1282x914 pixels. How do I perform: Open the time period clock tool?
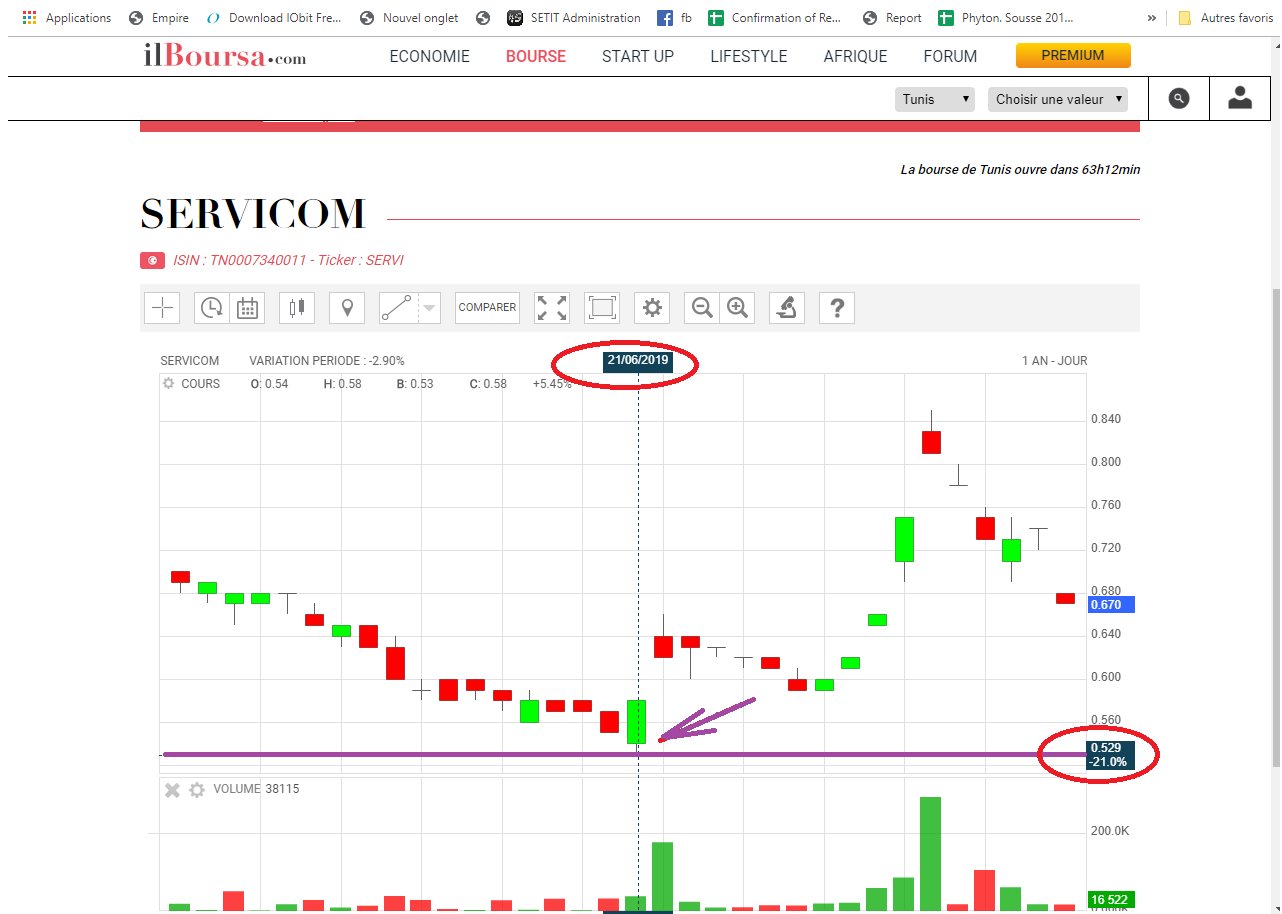pos(212,308)
